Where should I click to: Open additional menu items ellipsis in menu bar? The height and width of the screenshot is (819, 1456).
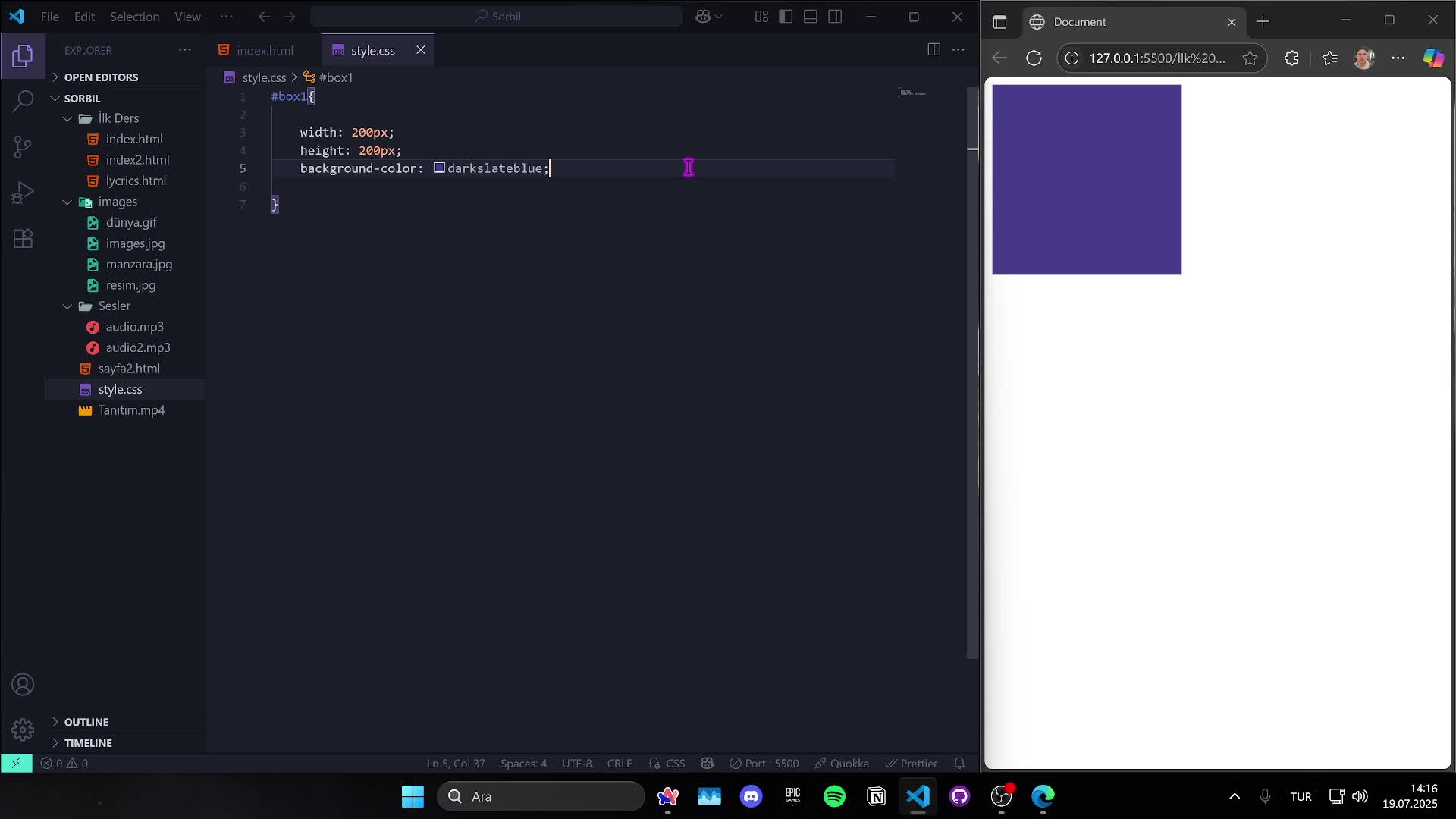coord(226,17)
